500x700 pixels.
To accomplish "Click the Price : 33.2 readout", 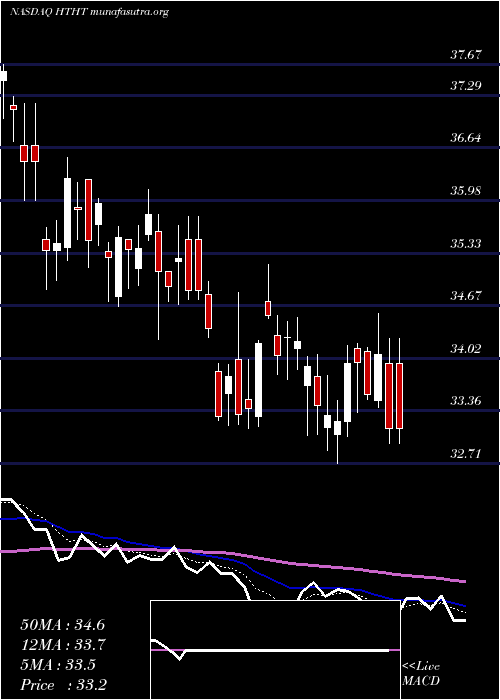I will tap(63, 685).
